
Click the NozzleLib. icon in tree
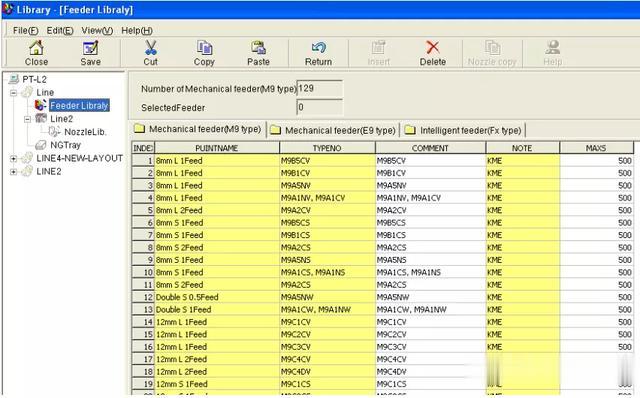[x=55, y=131]
